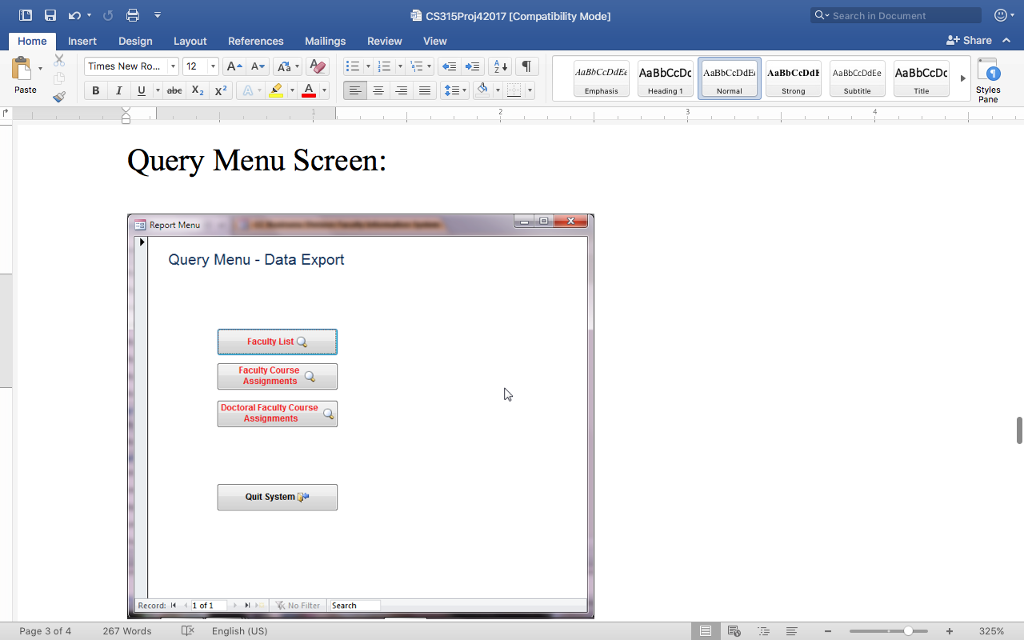Click the 267 Words count in status bar

point(127,631)
